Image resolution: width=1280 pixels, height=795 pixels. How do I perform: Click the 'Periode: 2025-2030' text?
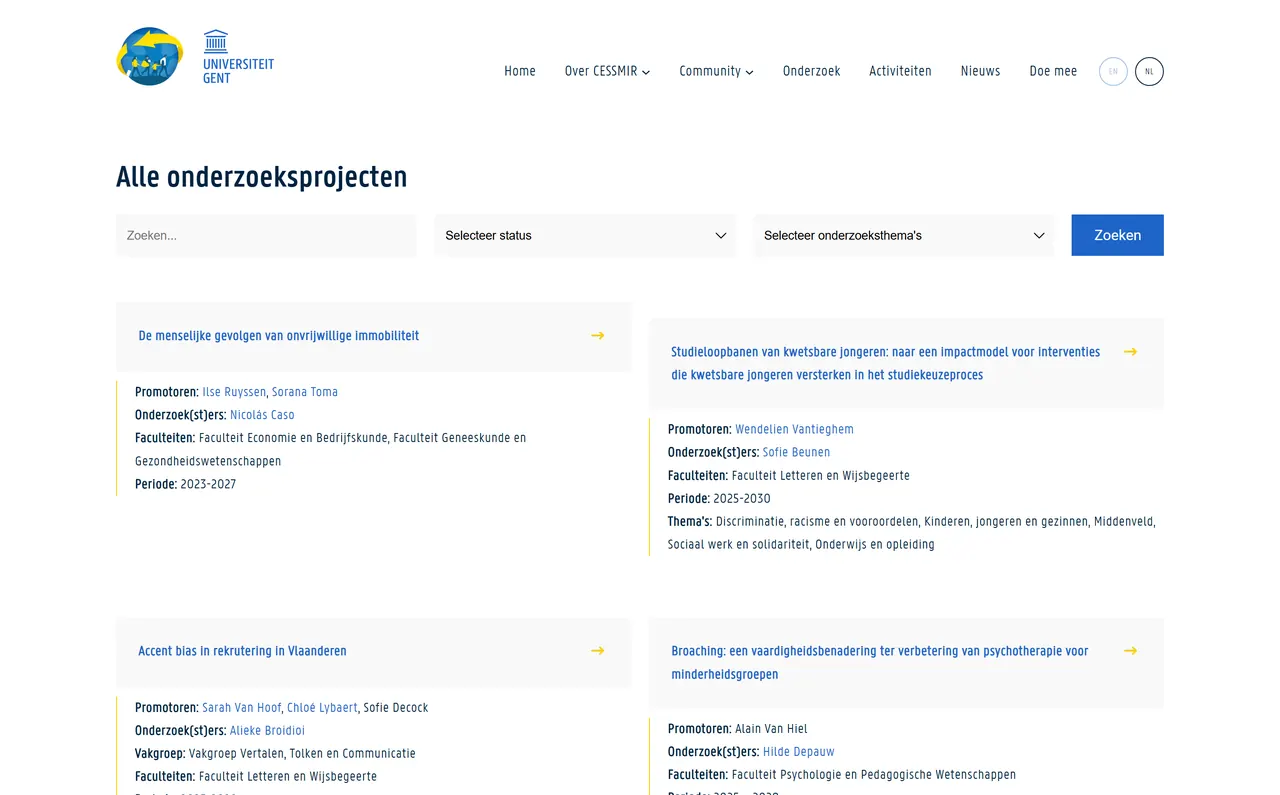pos(719,499)
